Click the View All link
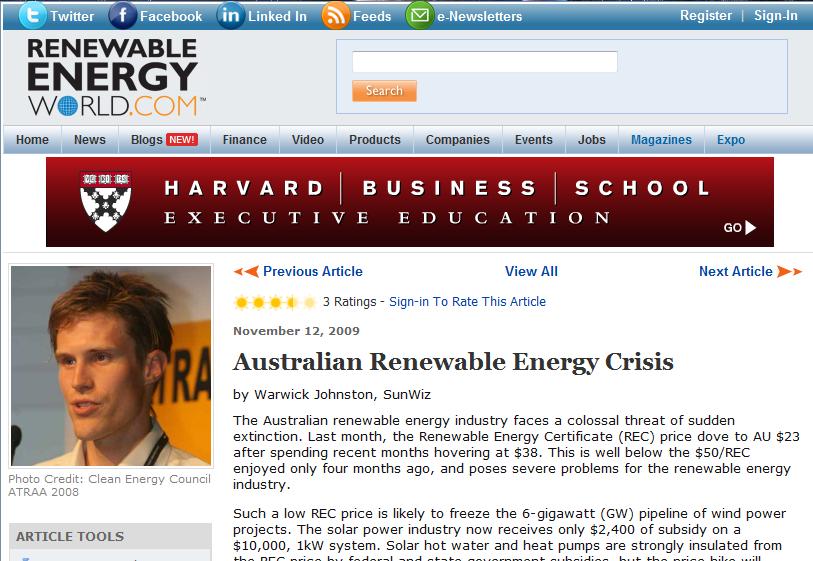 tap(531, 271)
